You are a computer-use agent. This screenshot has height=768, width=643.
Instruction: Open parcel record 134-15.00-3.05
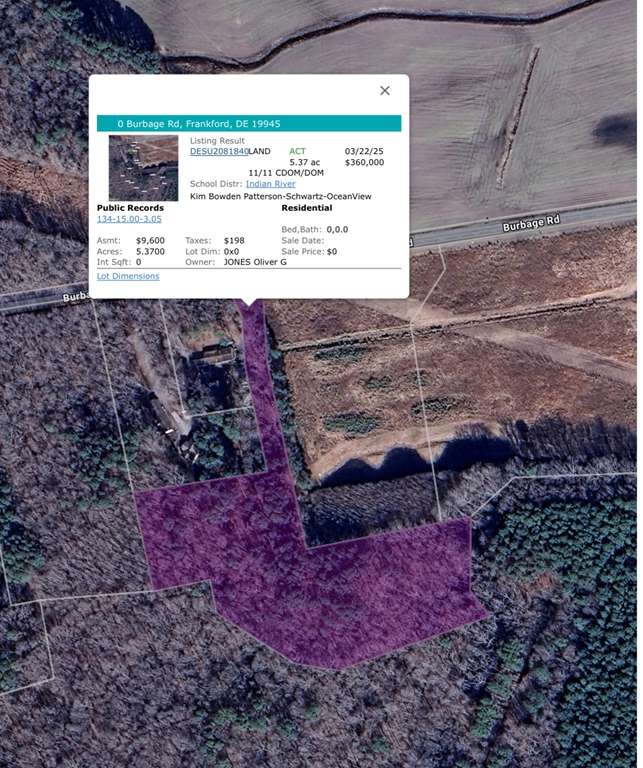[129, 218]
